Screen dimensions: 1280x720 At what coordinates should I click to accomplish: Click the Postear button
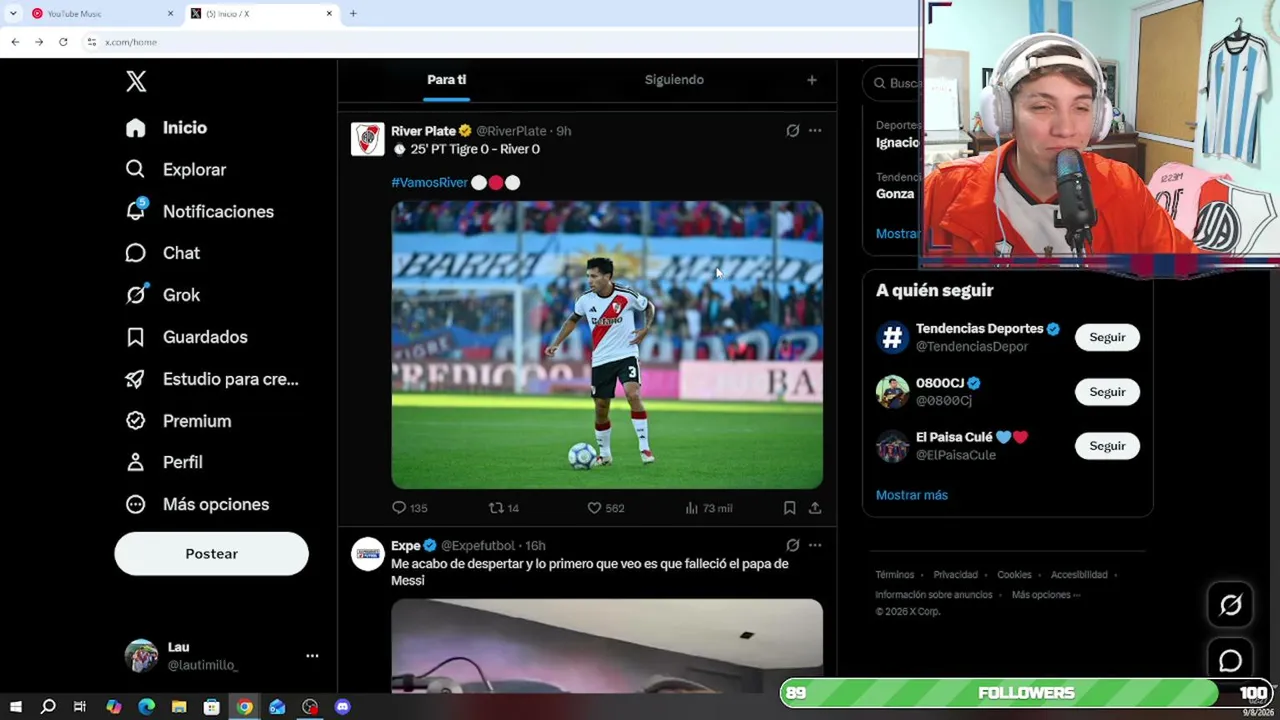211,554
